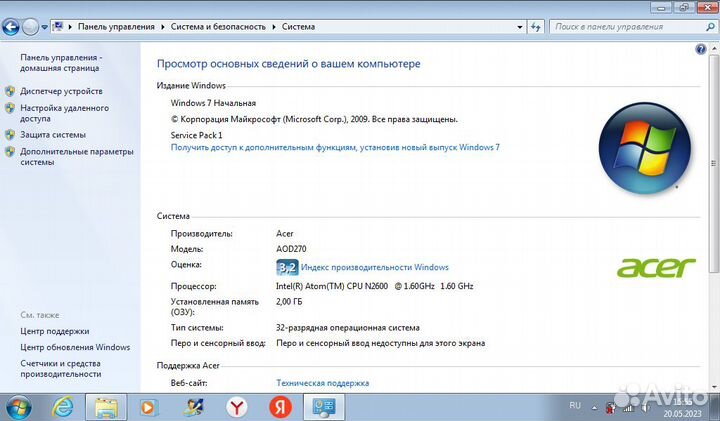Image resolution: width=720 pixels, height=421 pixels.
Task: Click the edition text 'Windows 7 Начальная'
Action: click(x=213, y=103)
